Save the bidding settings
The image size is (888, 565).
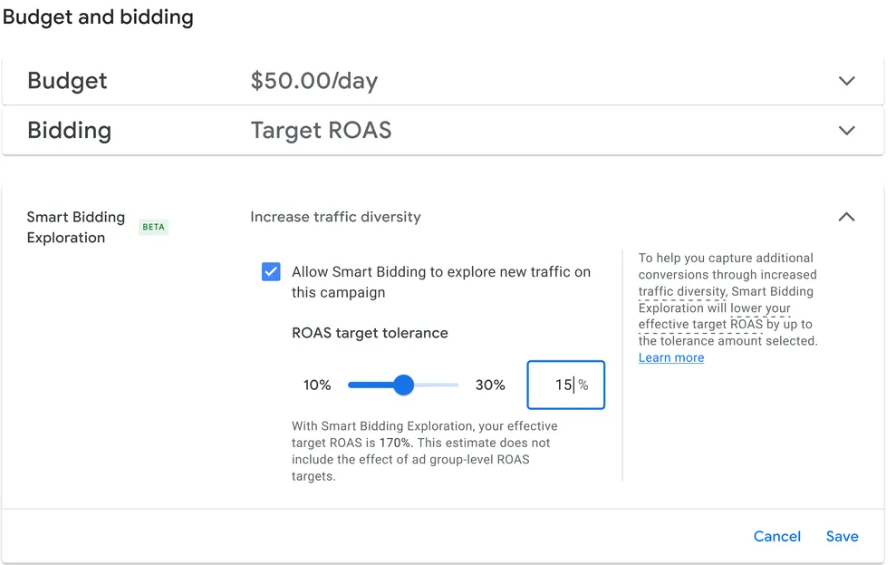(x=842, y=536)
